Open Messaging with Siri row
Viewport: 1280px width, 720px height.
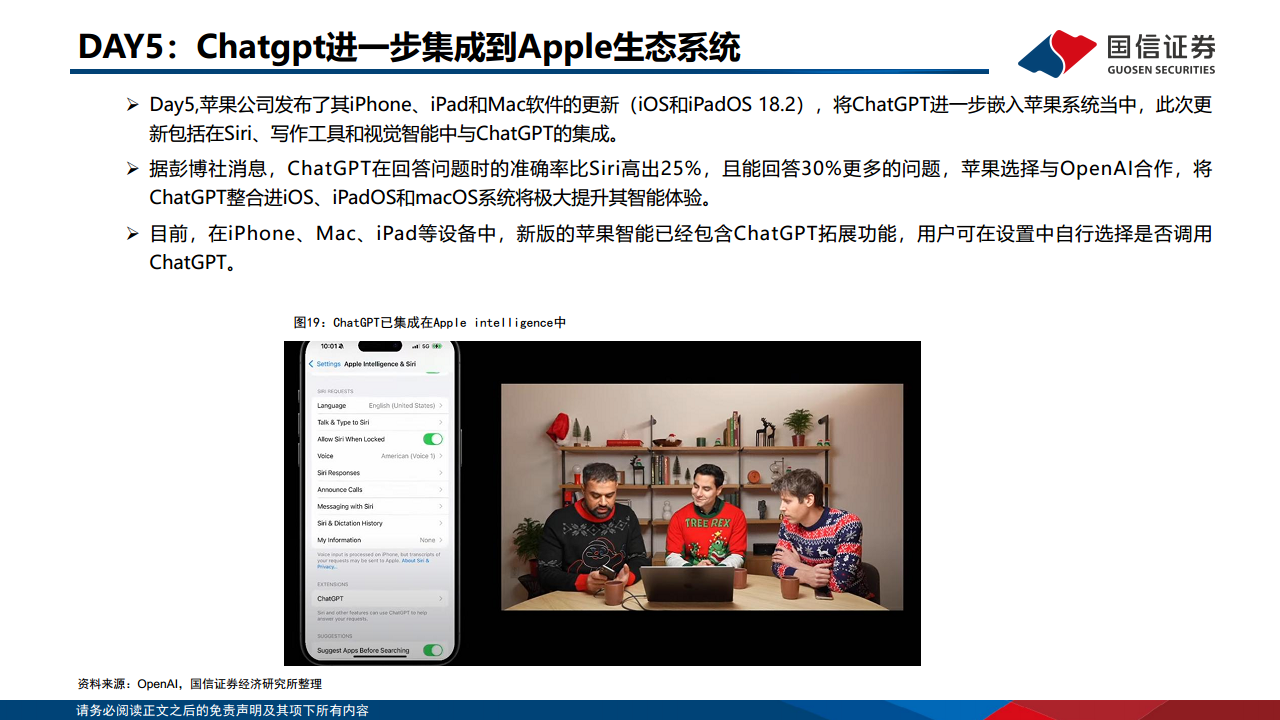click(x=379, y=506)
